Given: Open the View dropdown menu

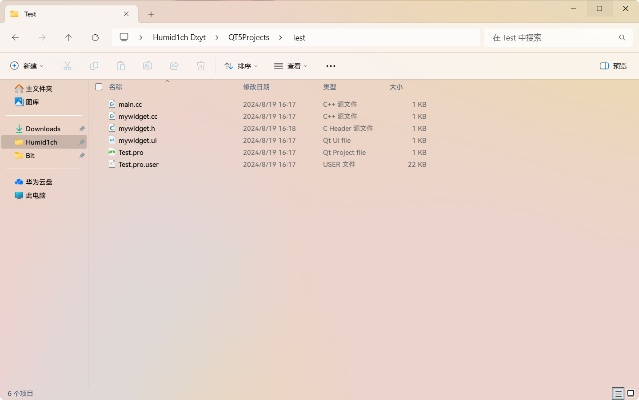Looking at the screenshot, I should pyautogui.click(x=291, y=66).
